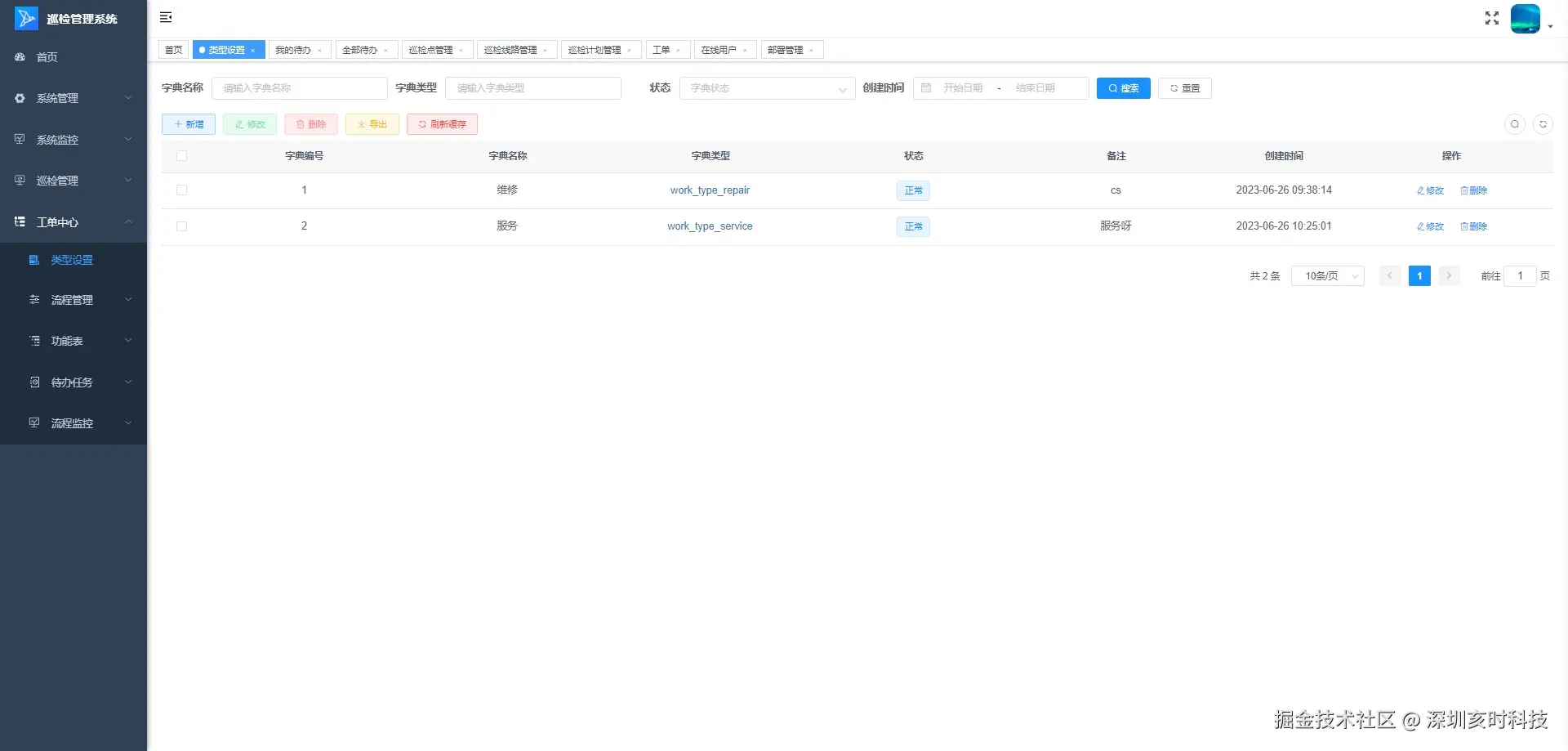Open the work_type_service dictionary link

click(710, 226)
